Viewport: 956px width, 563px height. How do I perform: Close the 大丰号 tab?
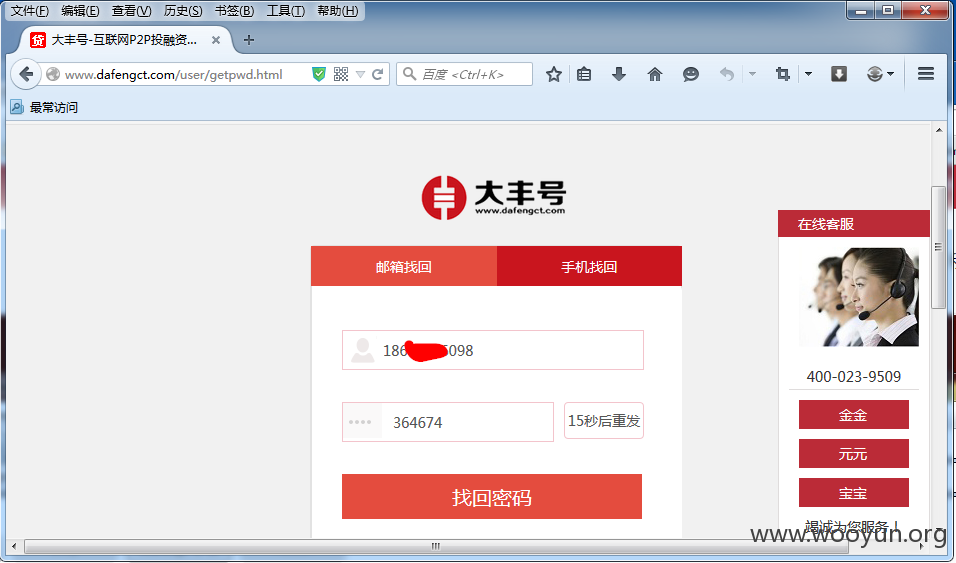click(x=216, y=40)
